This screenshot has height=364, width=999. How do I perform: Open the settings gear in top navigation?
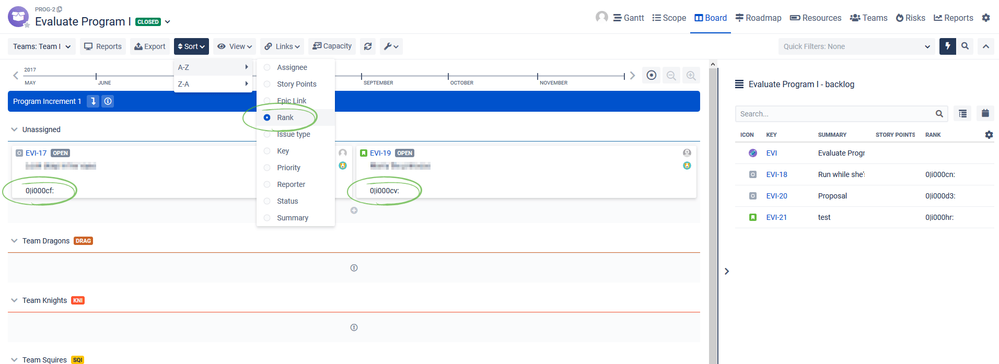[x=986, y=18]
